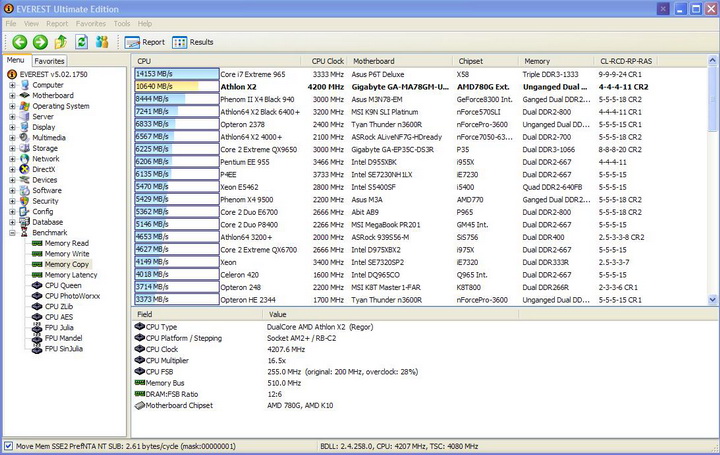Click the Report toolbar button
Viewport: 720px width, 455px height.
pos(145,42)
